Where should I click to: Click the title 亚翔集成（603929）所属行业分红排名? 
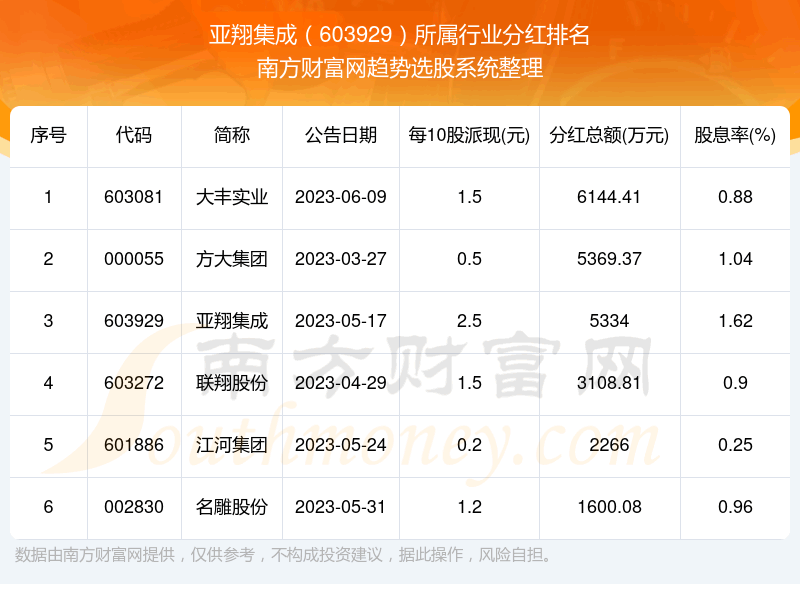coord(400,36)
